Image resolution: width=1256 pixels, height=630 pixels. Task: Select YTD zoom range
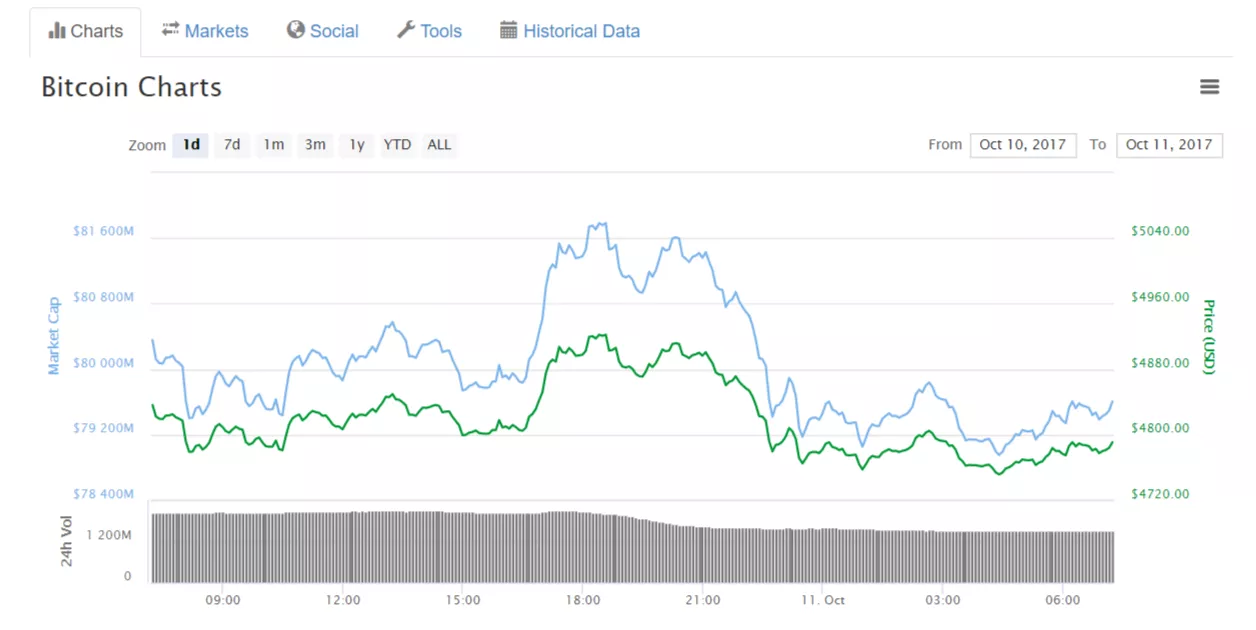click(x=397, y=145)
